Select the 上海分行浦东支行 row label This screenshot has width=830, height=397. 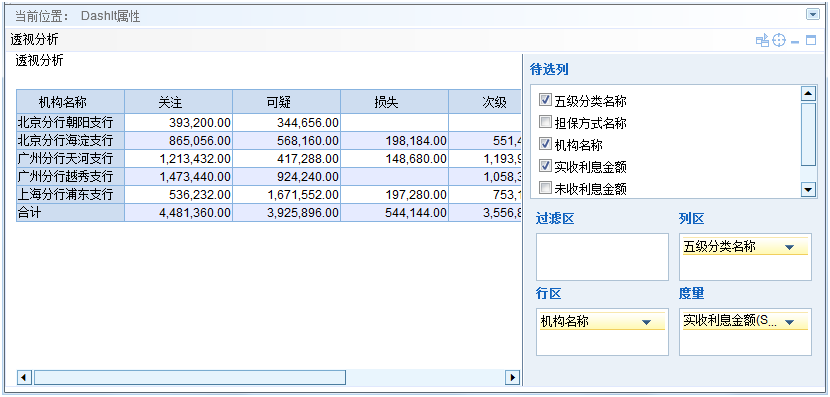[70, 194]
